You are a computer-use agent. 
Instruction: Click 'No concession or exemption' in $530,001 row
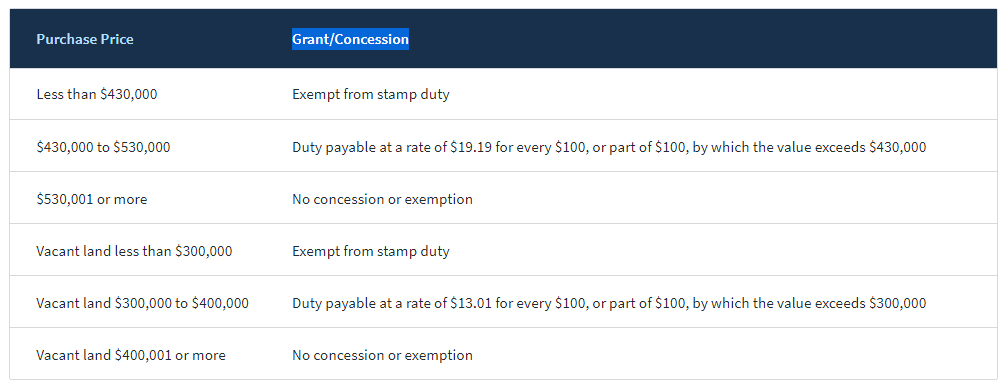[382, 199]
